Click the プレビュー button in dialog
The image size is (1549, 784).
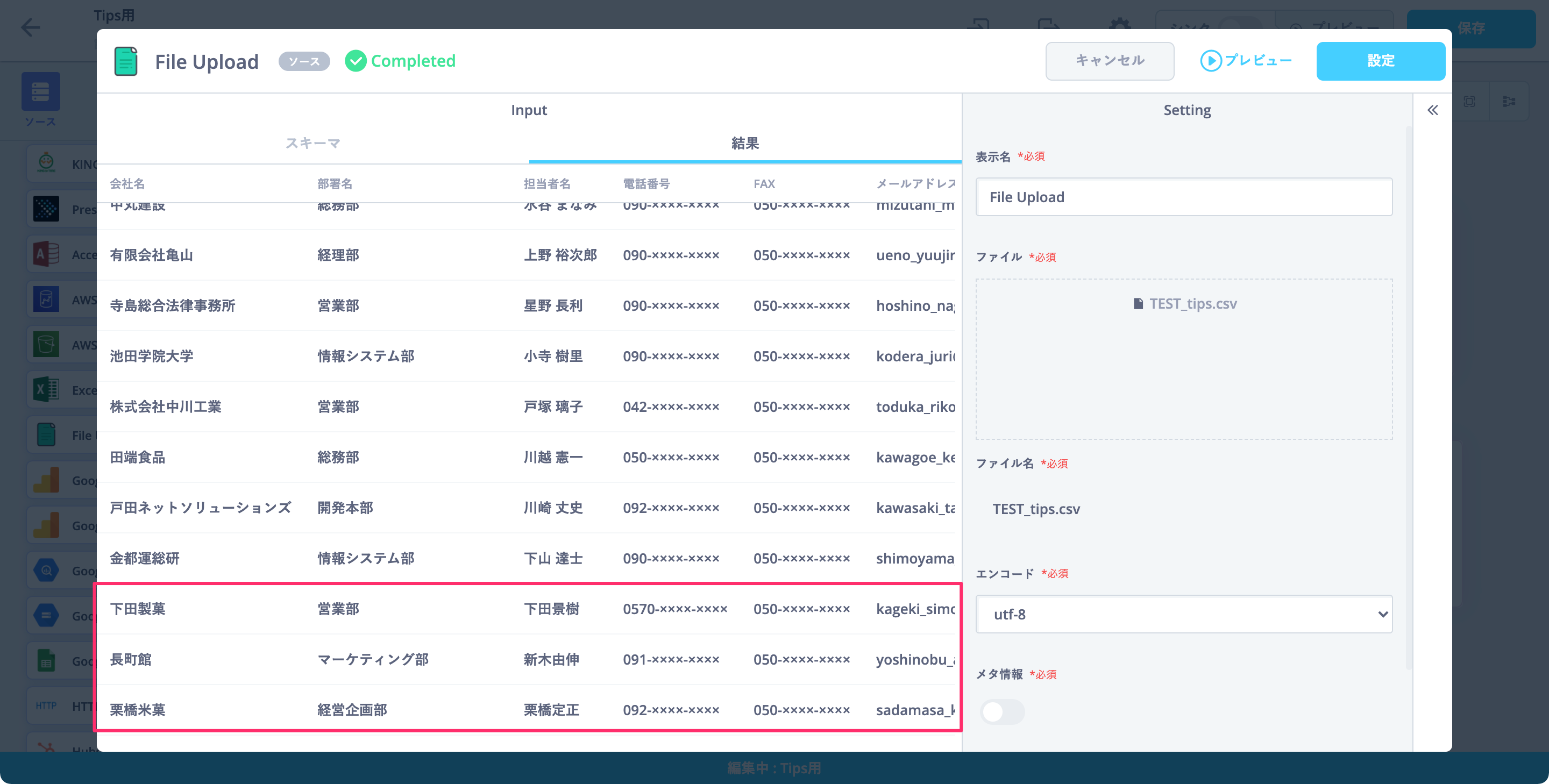pyautogui.click(x=1246, y=61)
